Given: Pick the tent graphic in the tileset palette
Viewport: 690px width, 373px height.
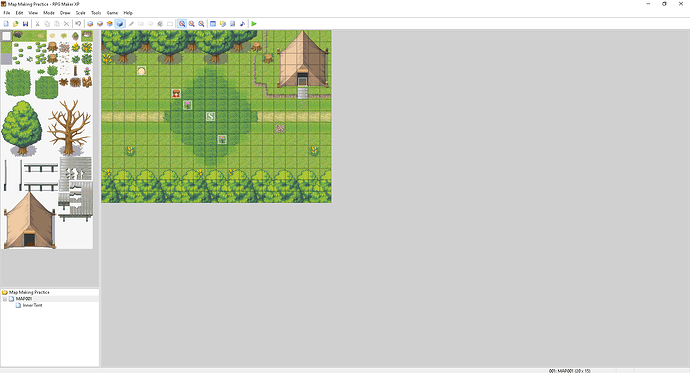Looking at the screenshot, I should 29,220.
